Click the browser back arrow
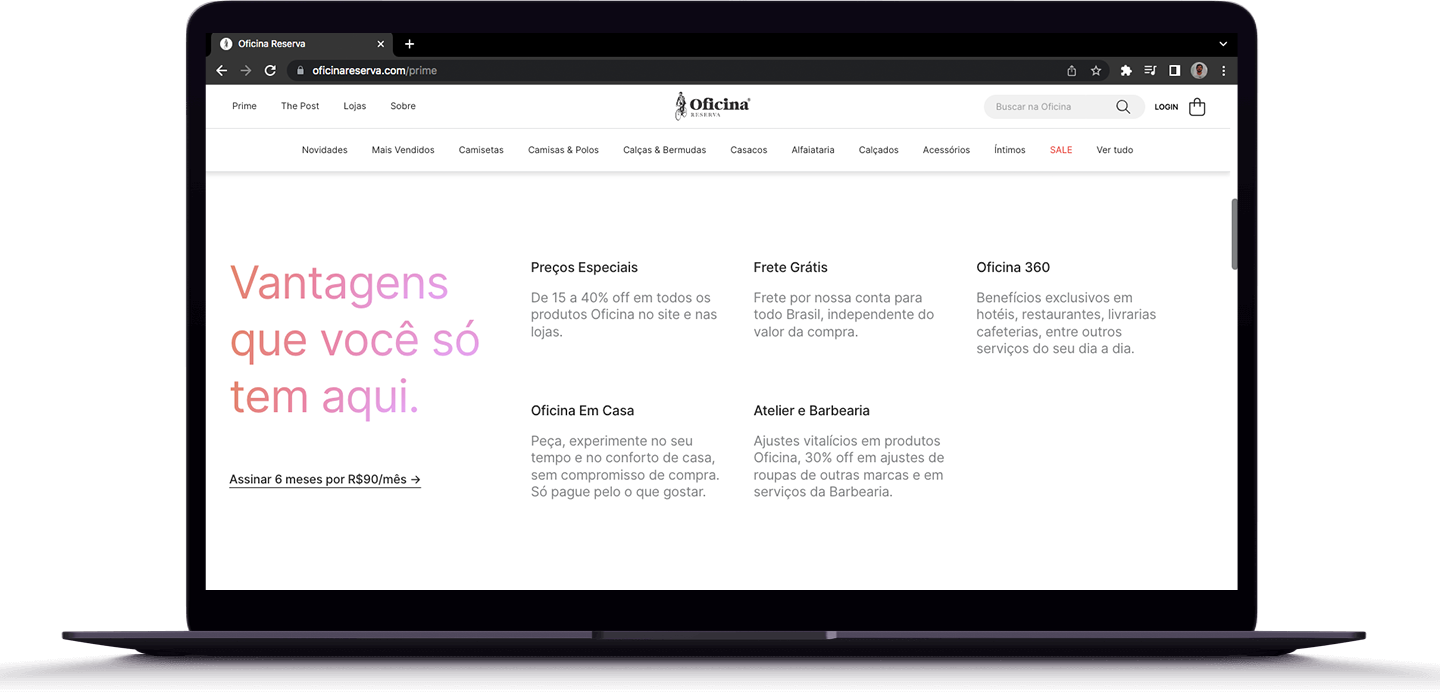 point(222,71)
